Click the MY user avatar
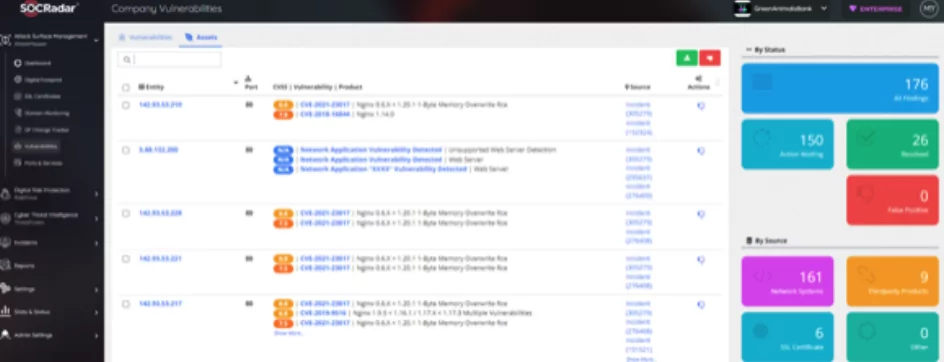This screenshot has height=362, width=944. click(x=929, y=8)
